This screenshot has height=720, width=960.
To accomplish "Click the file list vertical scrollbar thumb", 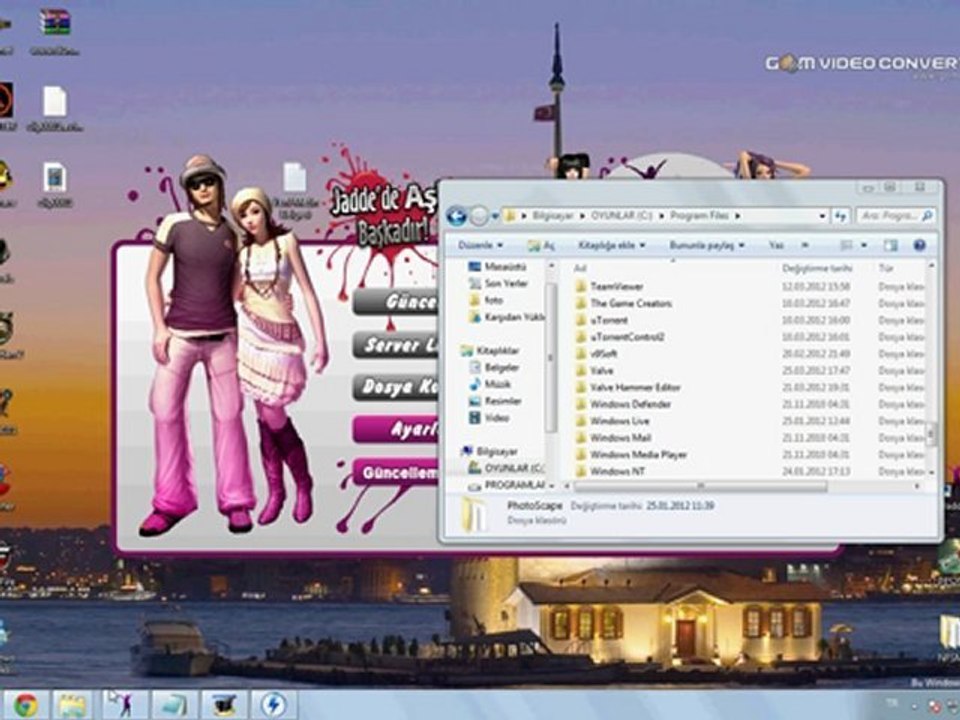I will (x=931, y=434).
